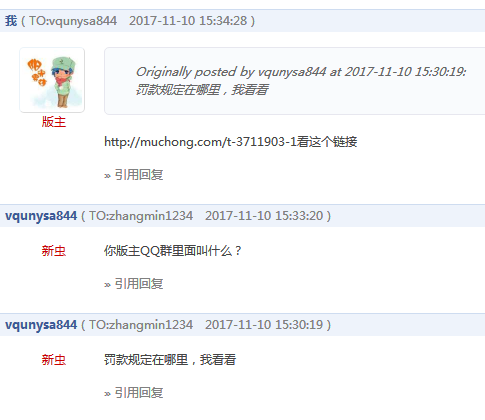Click 引用回复 under the muchong link message

pos(139,175)
